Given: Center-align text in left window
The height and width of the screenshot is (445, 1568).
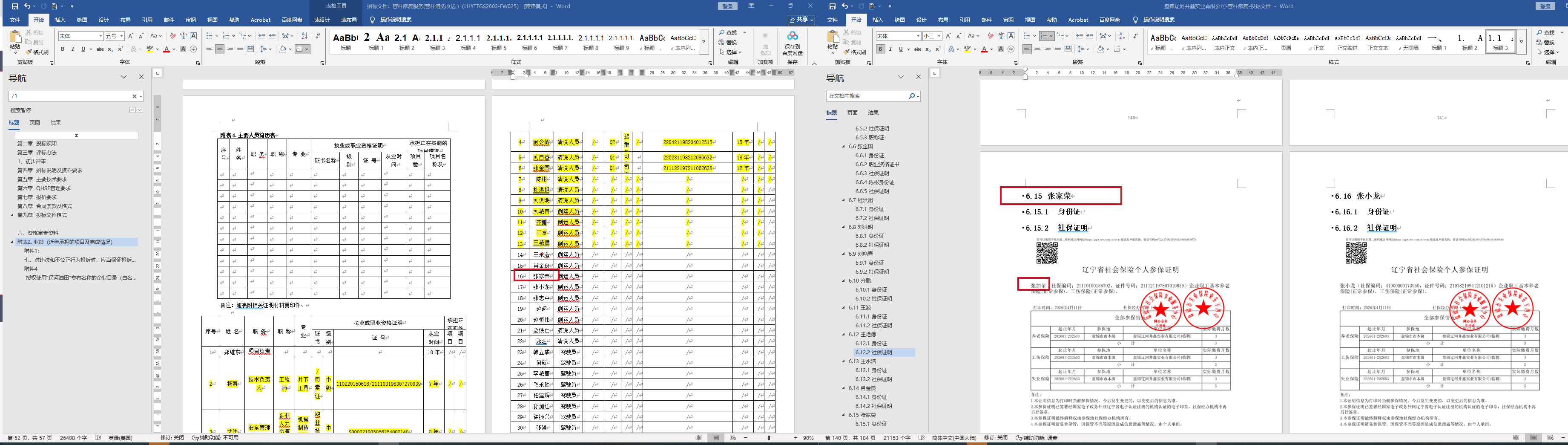Looking at the screenshot, I should (x=220, y=49).
